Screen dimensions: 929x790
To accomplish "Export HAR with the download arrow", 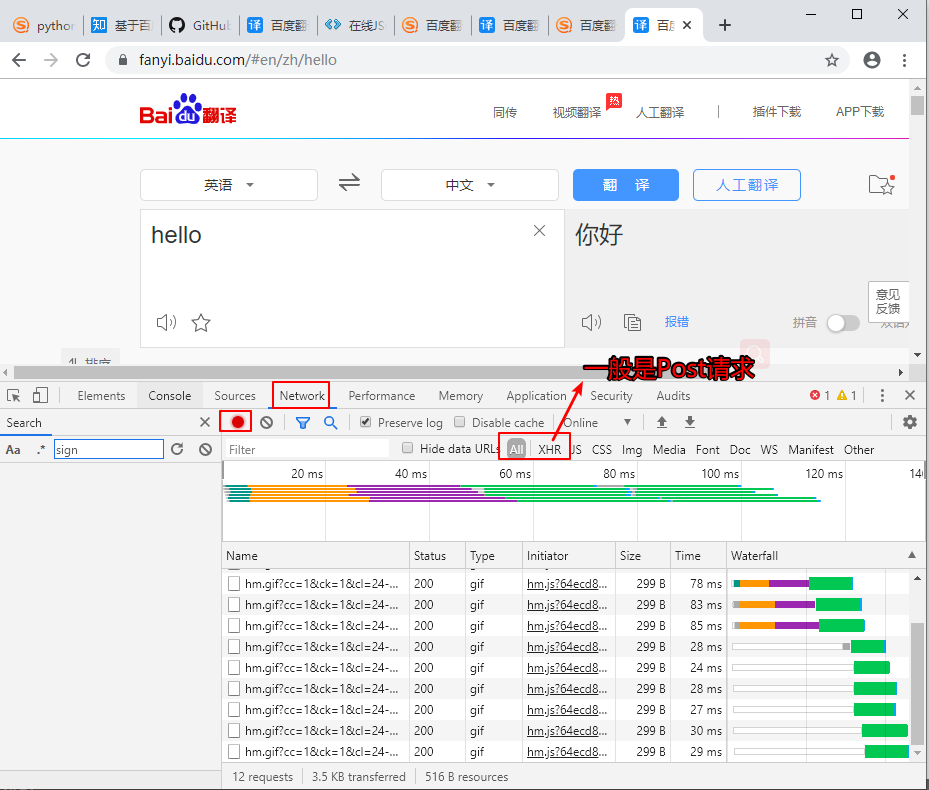I will pyautogui.click(x=690, y=422).
